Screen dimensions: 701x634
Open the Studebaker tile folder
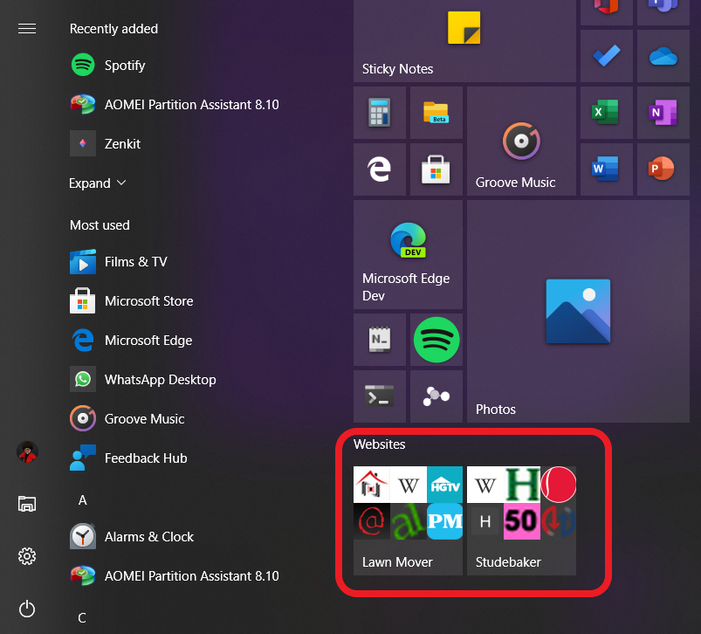(x=521, y=521)
